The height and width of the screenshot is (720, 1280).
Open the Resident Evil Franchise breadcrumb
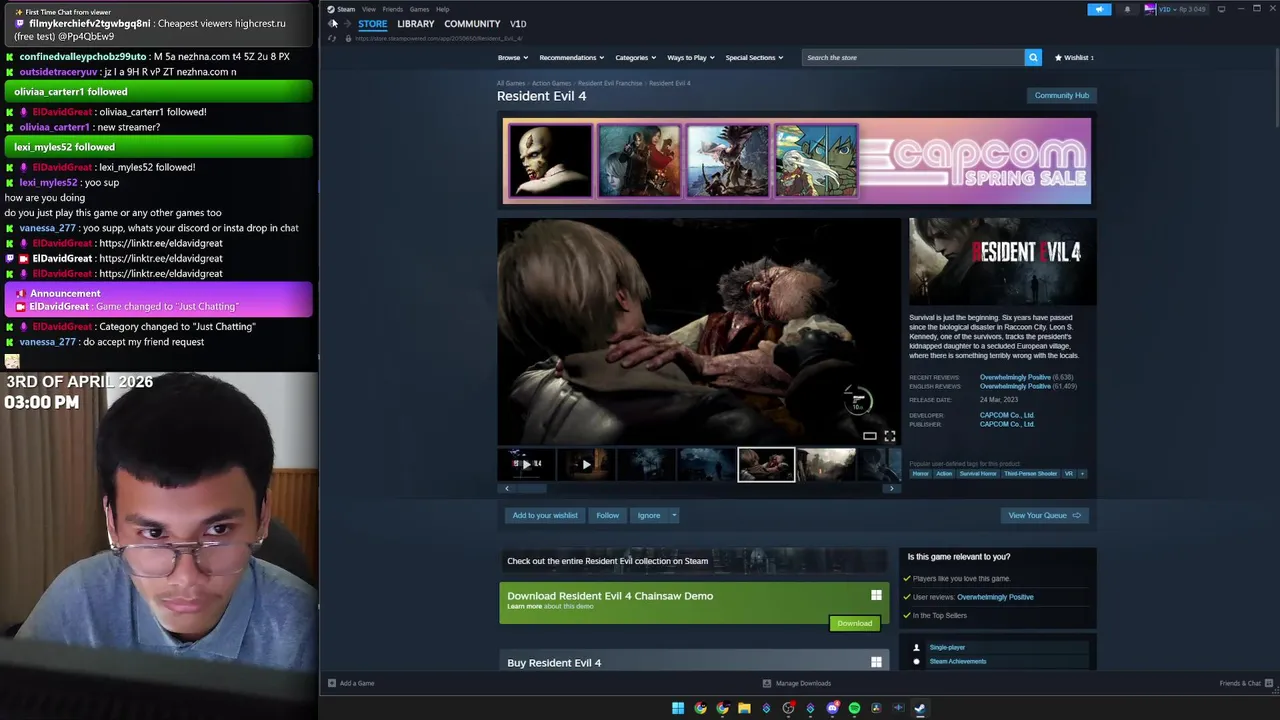click(x=610, y=83)
